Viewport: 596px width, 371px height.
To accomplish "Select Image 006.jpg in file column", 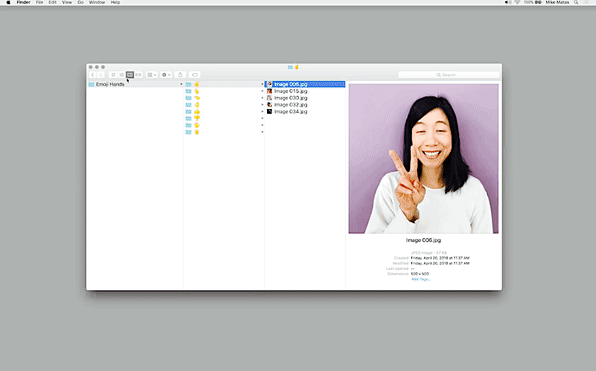I will (305, 84).
